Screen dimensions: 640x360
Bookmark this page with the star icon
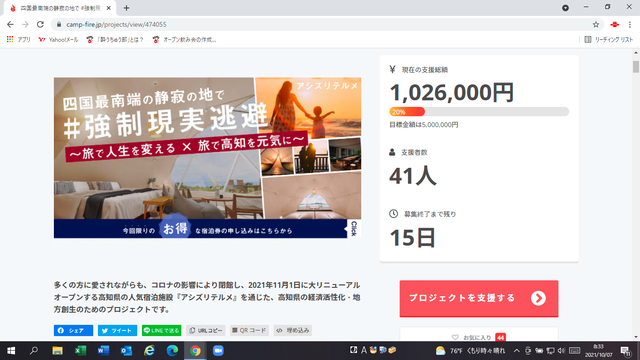pyautogui.click(x=596, y=24)
